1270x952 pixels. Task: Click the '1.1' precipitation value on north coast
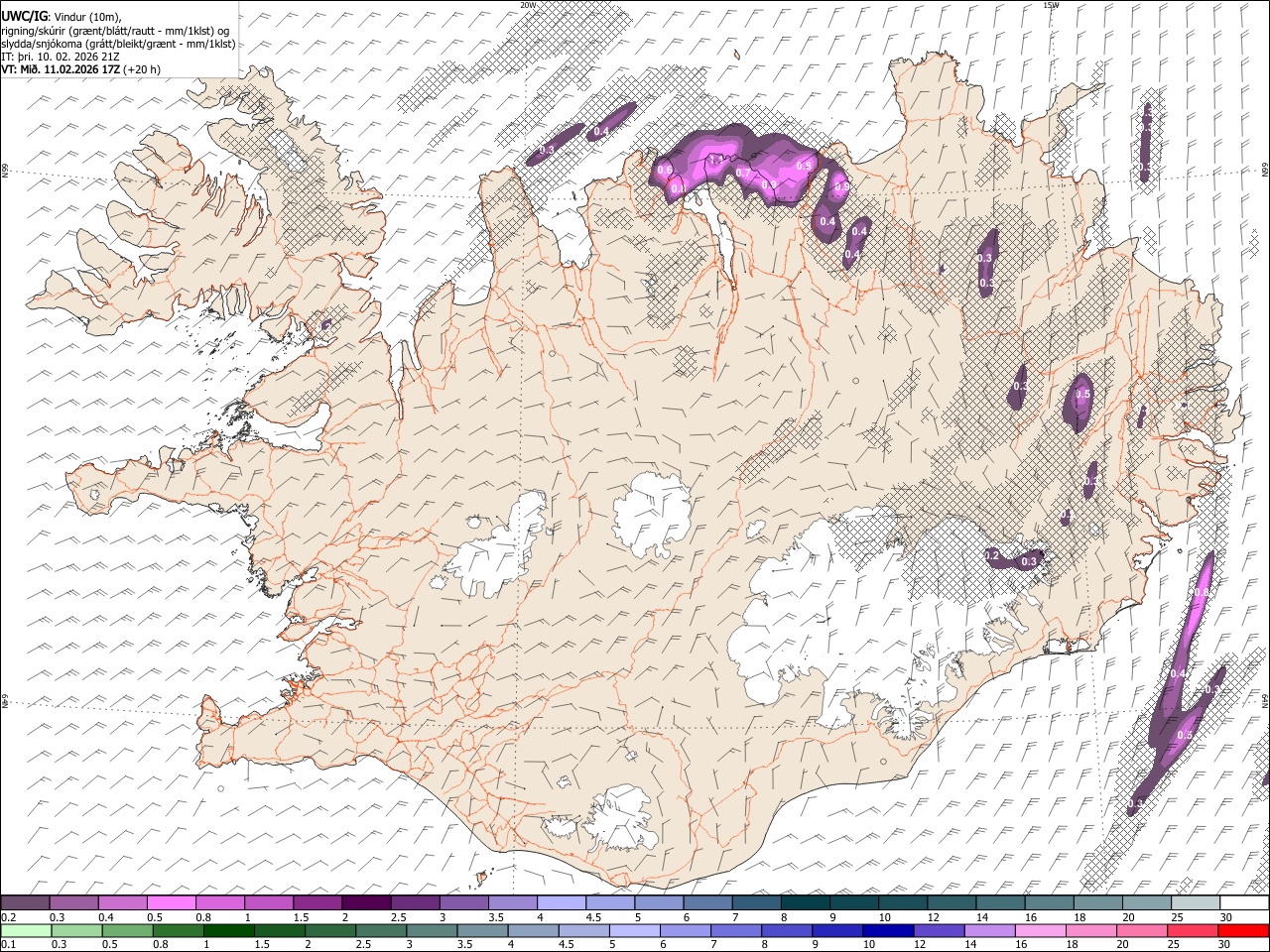pos(717,160)
